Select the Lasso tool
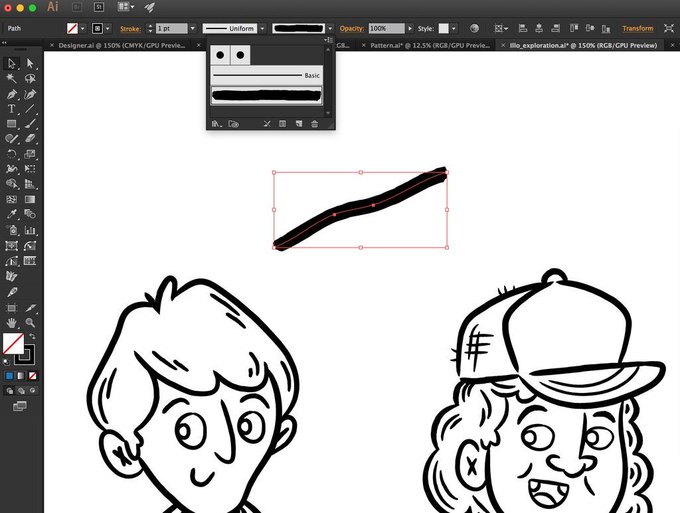The width and height of the screenshot is (680, 513). pos(30,78)
